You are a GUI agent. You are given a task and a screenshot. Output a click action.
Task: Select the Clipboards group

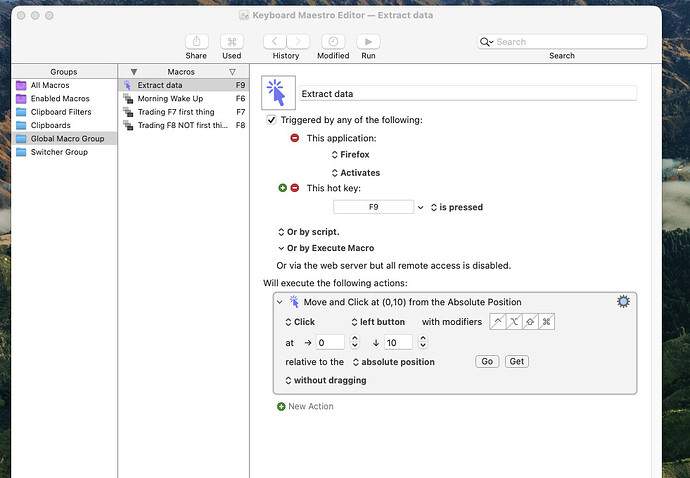coord(64,125)
